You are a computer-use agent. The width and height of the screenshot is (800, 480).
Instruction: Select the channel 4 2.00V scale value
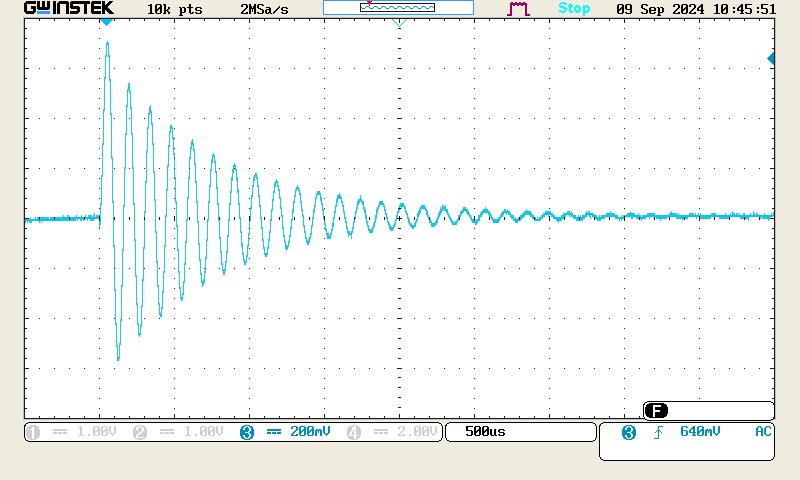click(415, 432)
